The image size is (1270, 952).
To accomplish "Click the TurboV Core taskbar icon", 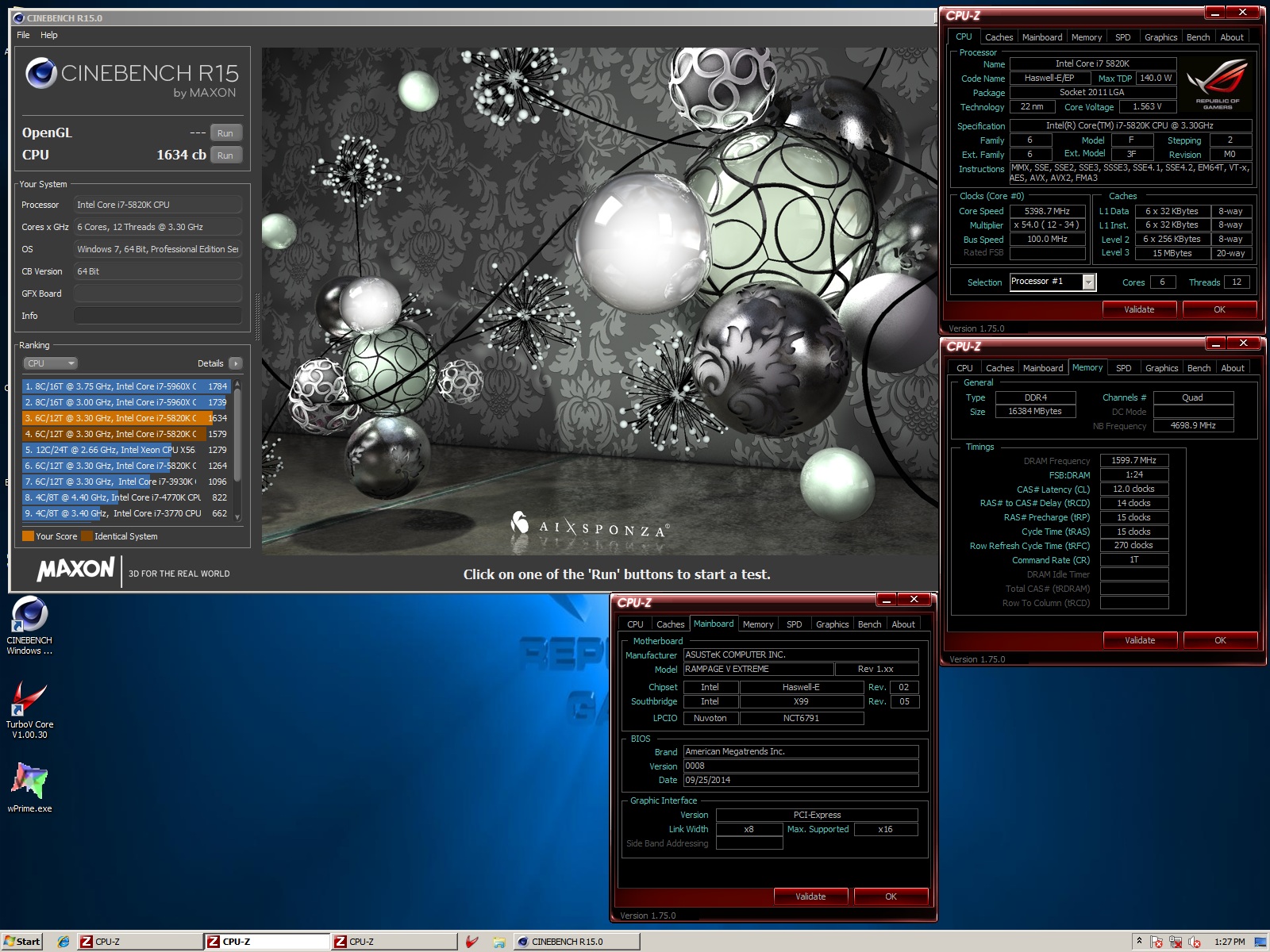I will 472,942.
